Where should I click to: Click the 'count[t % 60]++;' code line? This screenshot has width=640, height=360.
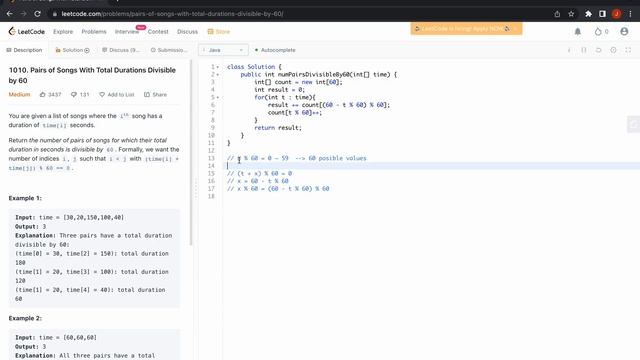click(295, 113)
